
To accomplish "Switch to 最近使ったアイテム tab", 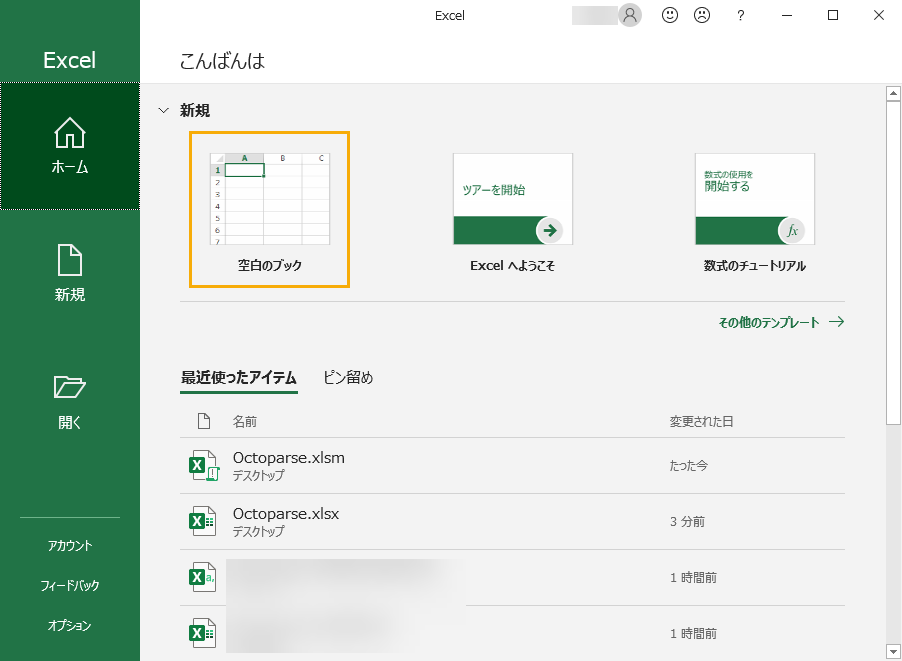I will click(x=239, y=378).
